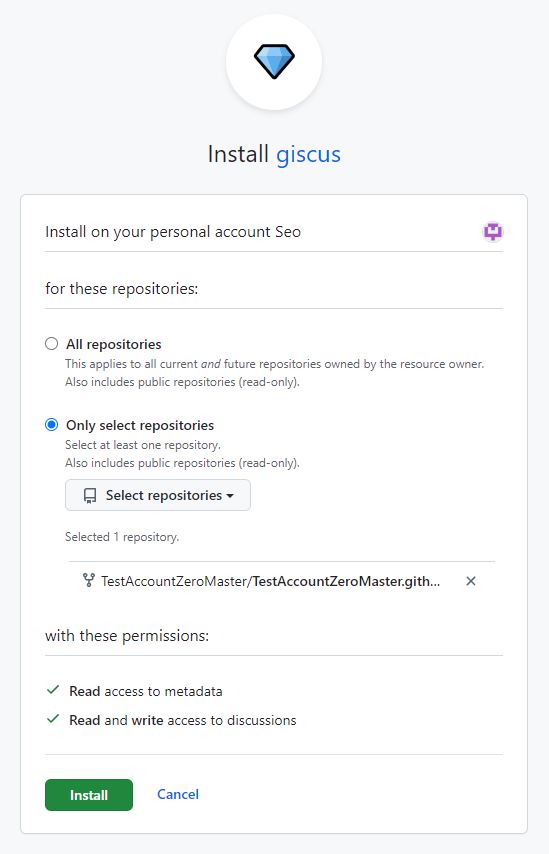Click the fork icon beside TestAccountZeroMaster repository
Viewport: 549px width, 854px height.
(x=88, y=581)
